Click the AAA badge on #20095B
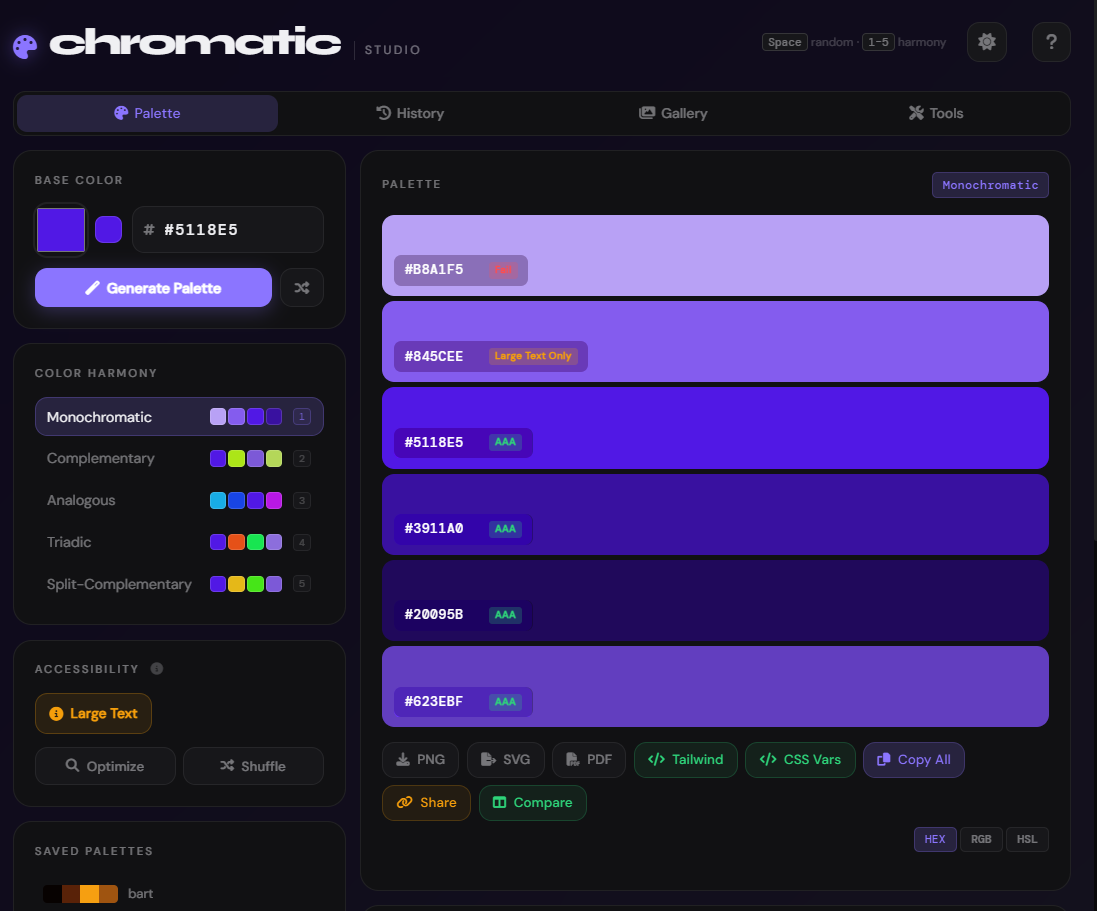Screen dimensions: 1097x911 (x=505, y=615)
